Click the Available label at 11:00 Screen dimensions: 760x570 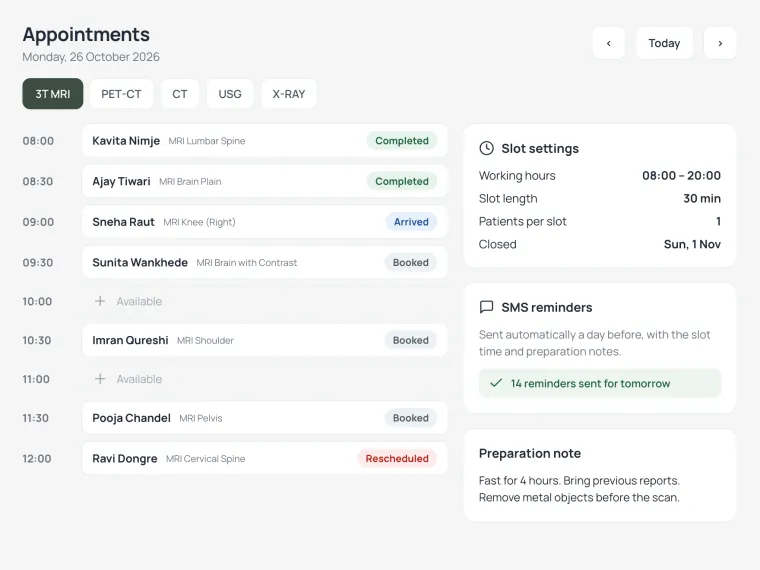(x=139, y=379)
